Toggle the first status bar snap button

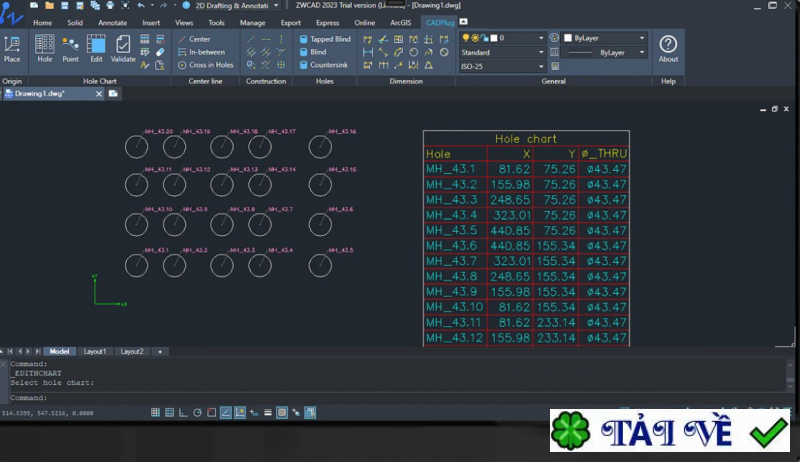click(x=157, y=412)
